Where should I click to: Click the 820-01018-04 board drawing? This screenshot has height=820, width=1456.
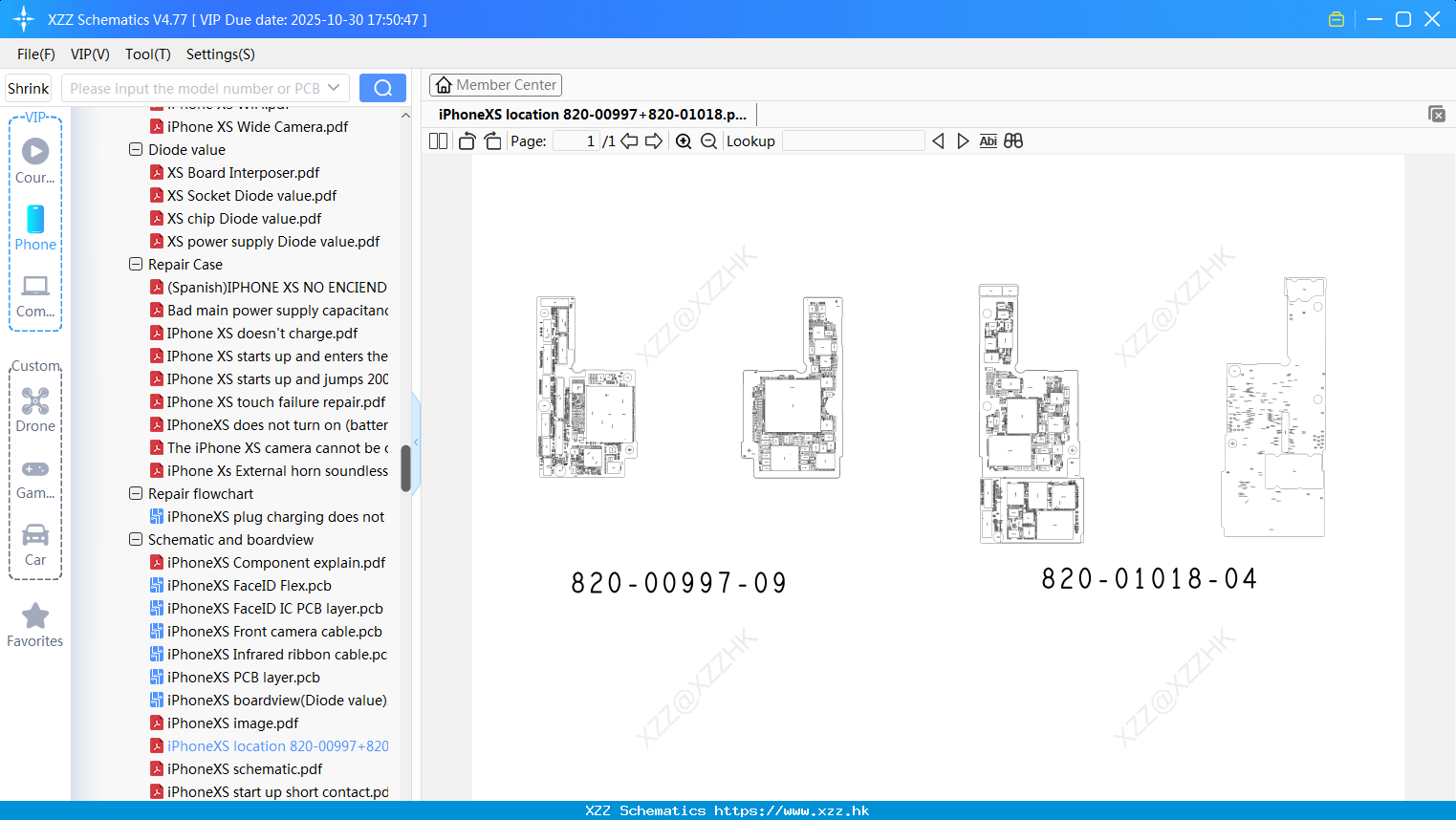click(x=1152, y=411)
